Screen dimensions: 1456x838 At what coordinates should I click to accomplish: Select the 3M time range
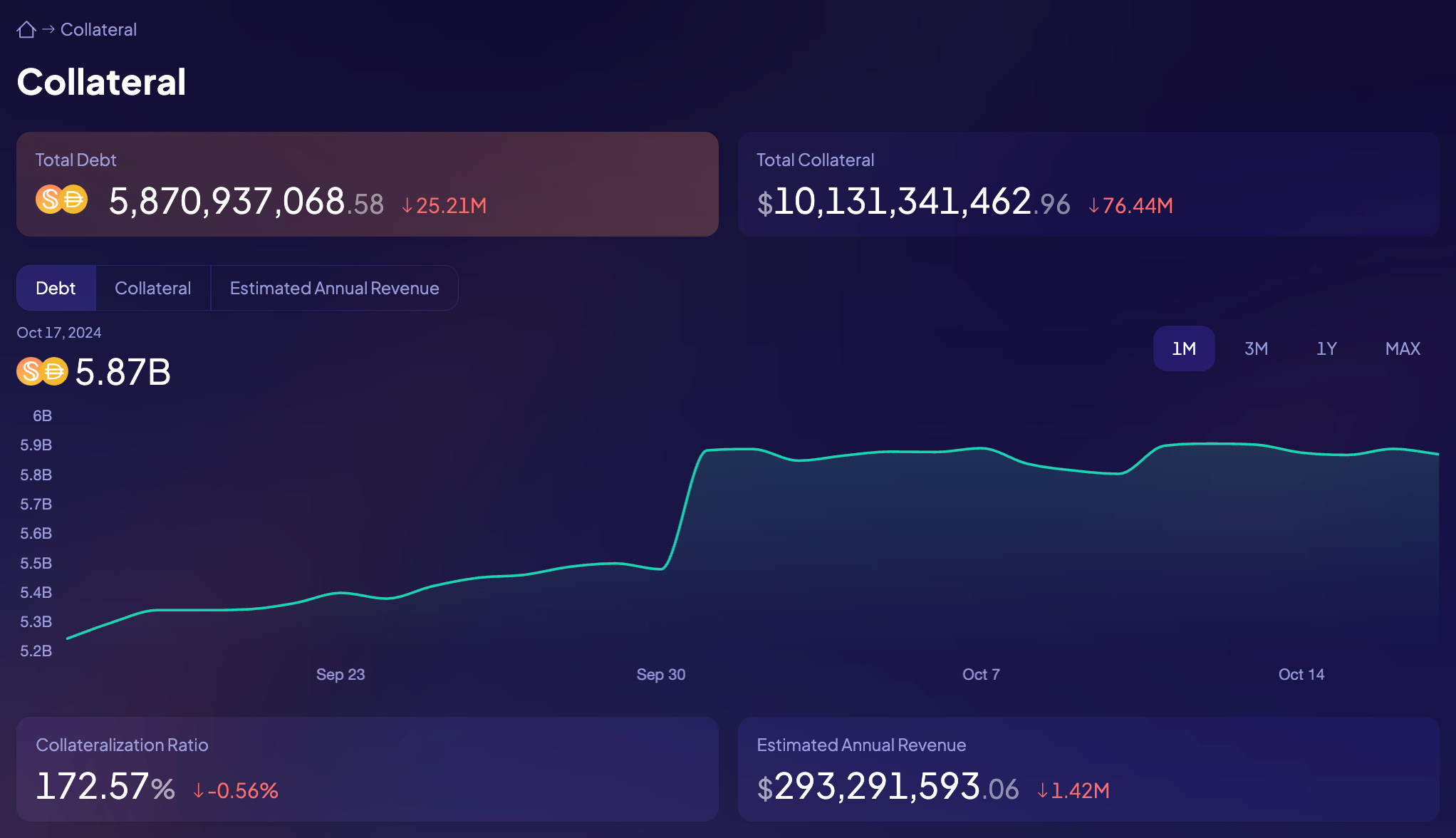pyautogui.click(x=1256, y=348)
